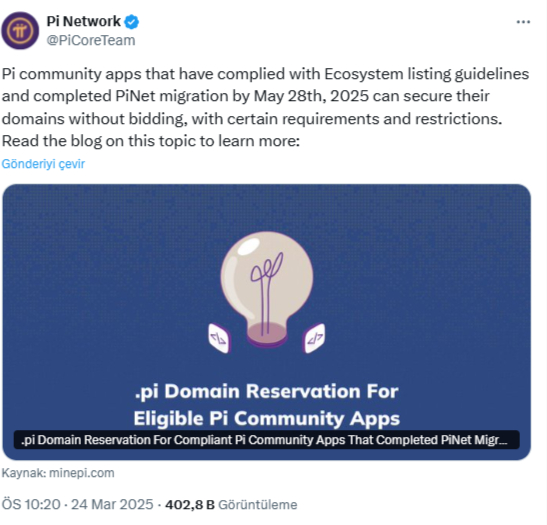
Task: Click the Görüntüleme label
Action: [257, 505]
